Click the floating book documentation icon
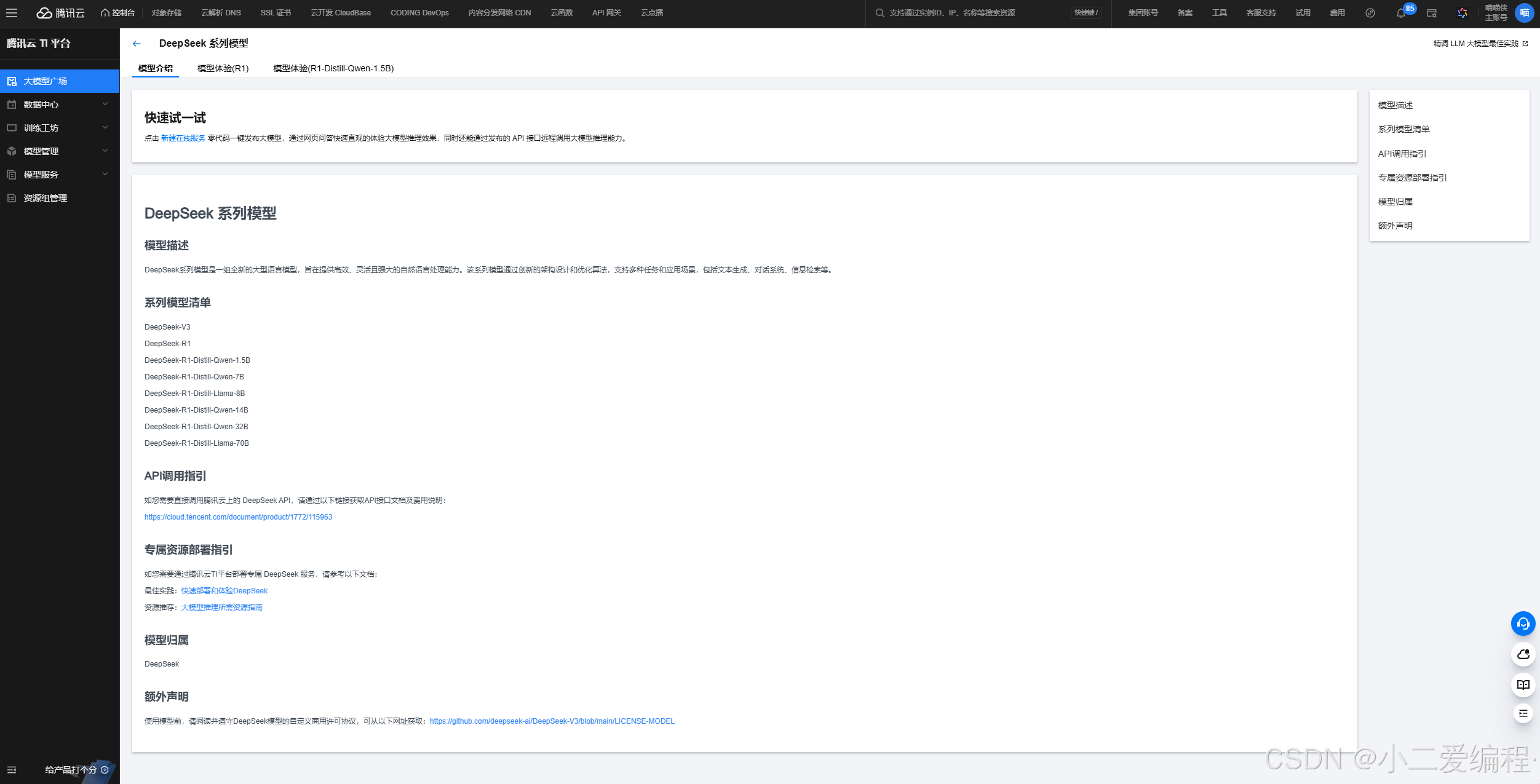This screenshot has height=784, width=1540. click(1523, 684)
